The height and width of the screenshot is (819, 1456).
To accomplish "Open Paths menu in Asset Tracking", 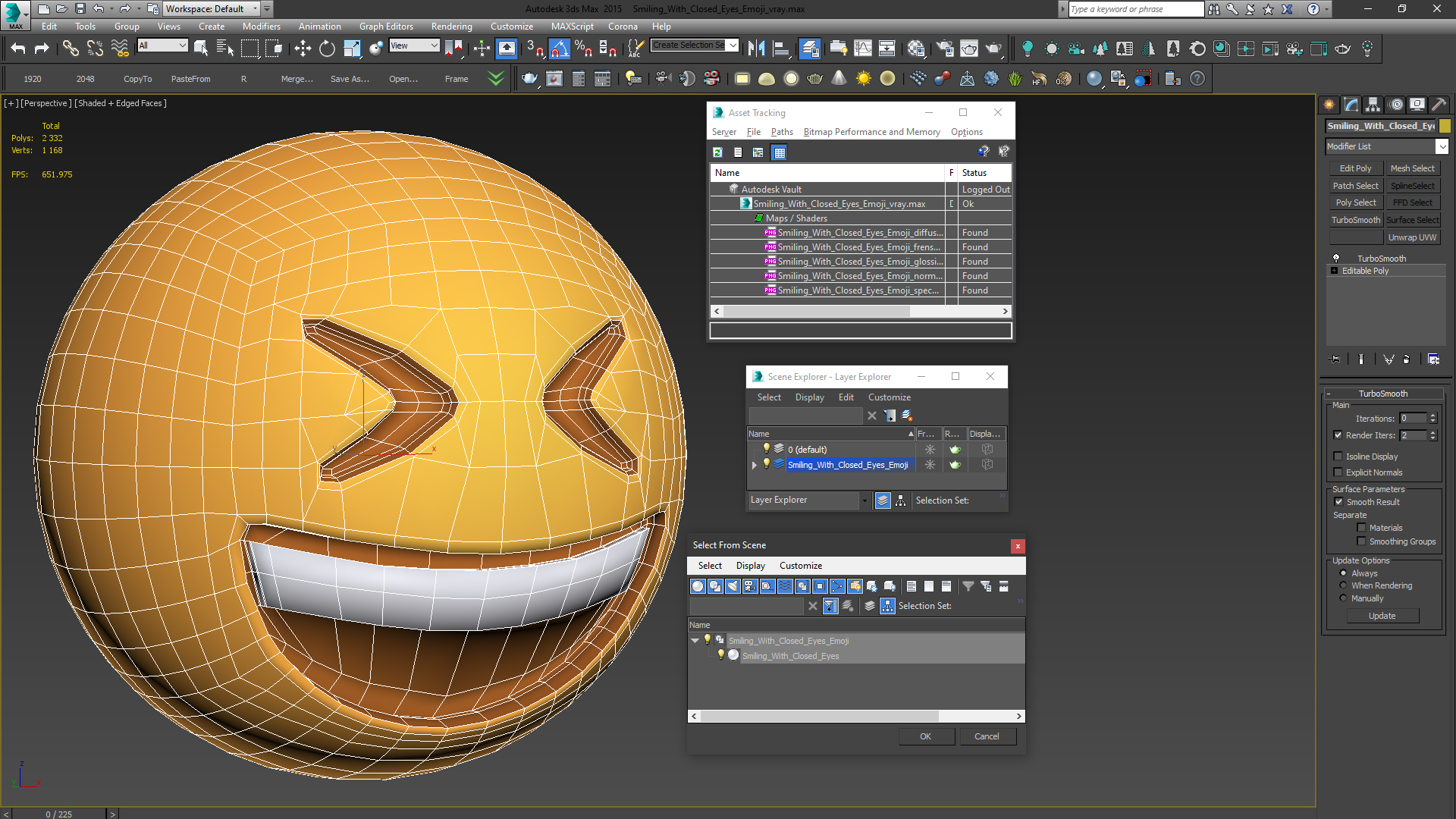I will pyautogui.click(x=782, y=132).
